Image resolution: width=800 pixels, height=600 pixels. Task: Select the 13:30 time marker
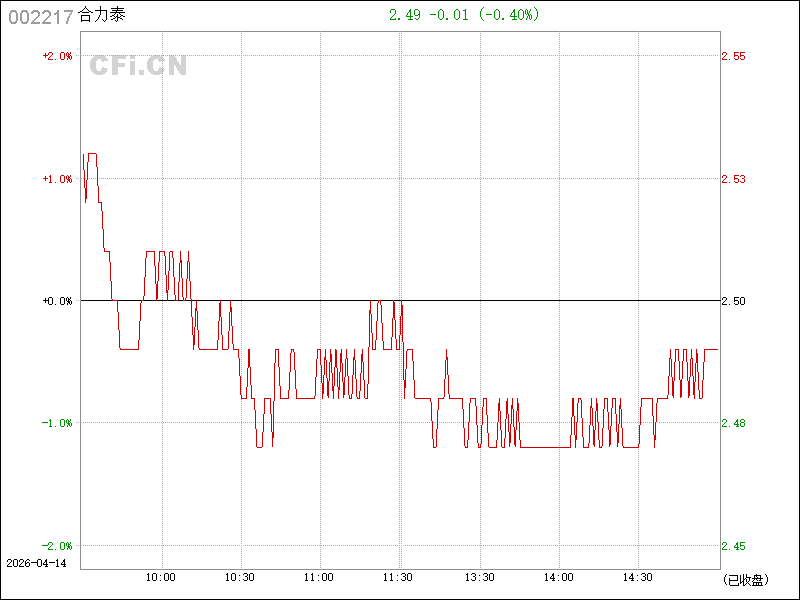(479, 577)
